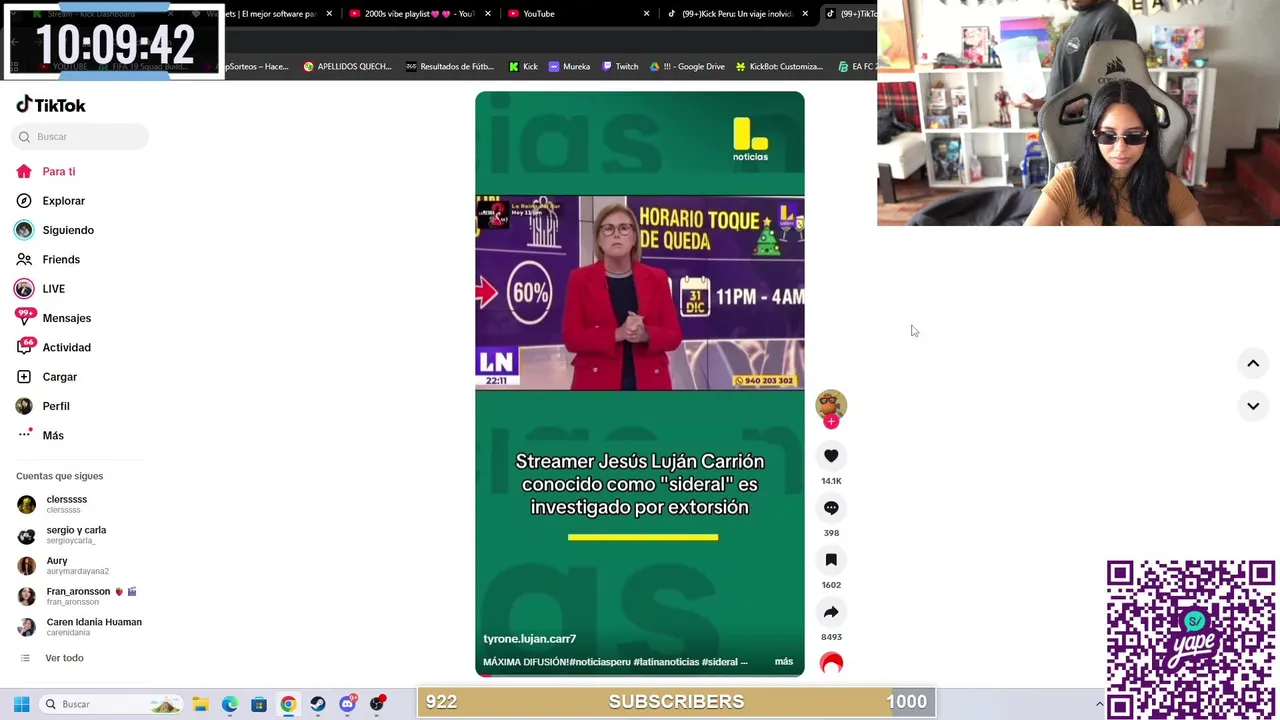Open Fran_aronsson account
Screen dimensions: 1280x720
[x=77, y=596]
